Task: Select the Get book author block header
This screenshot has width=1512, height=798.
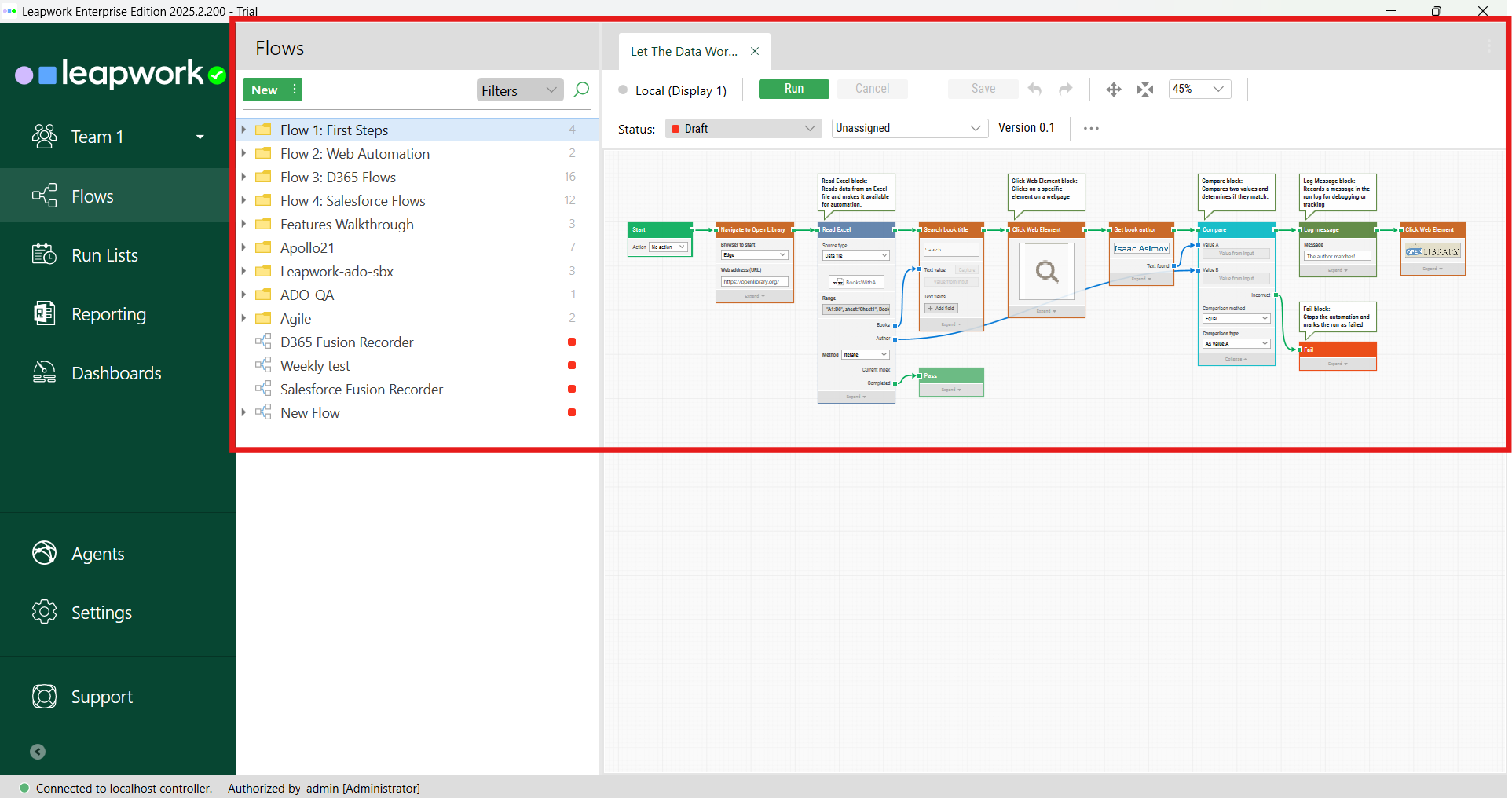Action: click(1141, 229)
